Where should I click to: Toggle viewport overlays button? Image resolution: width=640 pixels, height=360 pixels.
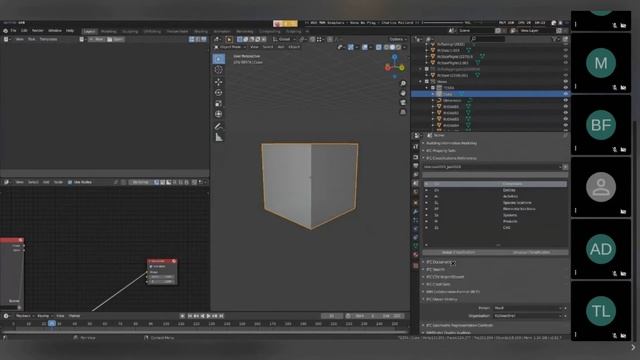click(x=364, y=47)
